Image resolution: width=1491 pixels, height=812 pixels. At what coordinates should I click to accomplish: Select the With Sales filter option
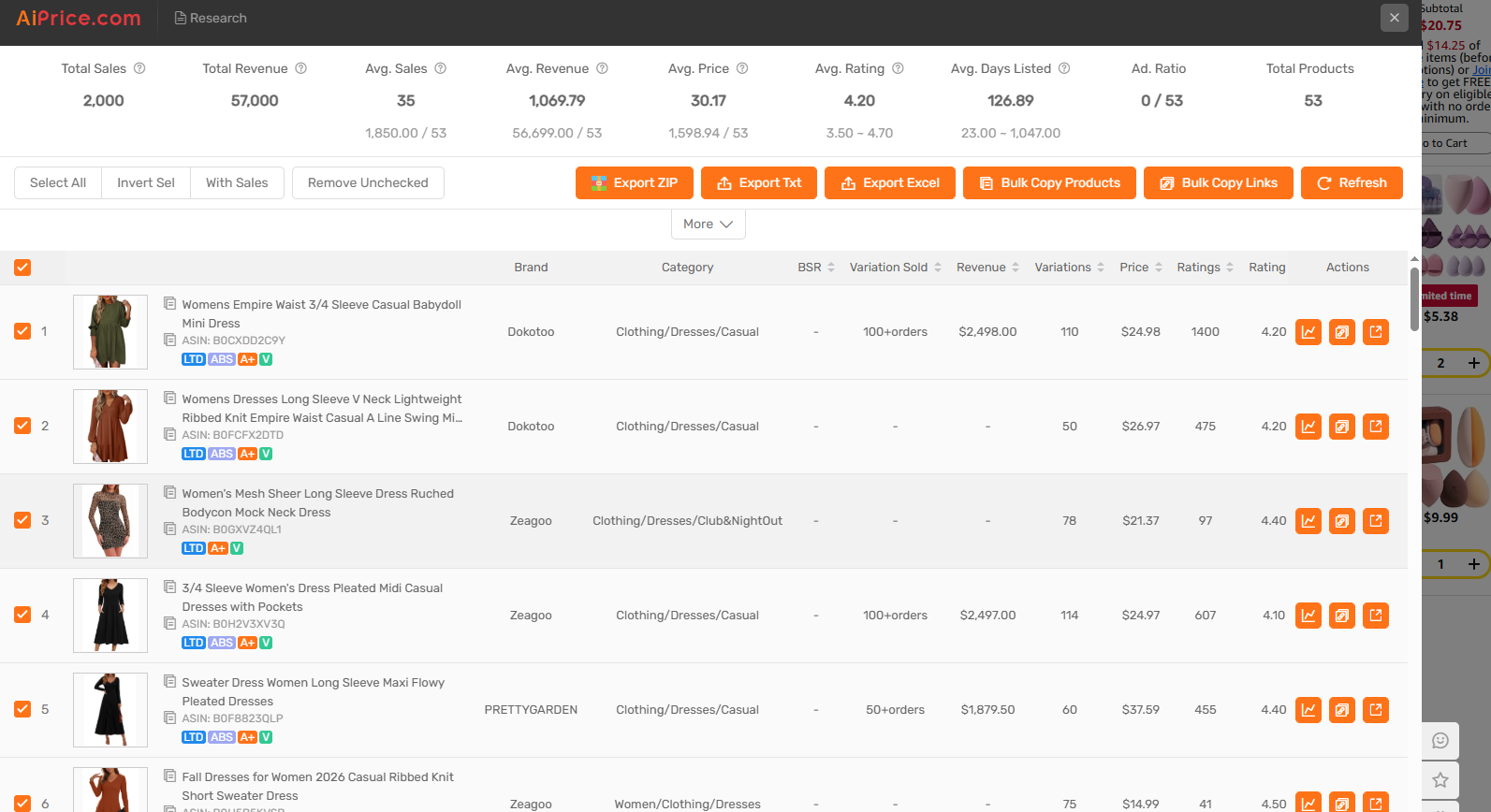237,182
